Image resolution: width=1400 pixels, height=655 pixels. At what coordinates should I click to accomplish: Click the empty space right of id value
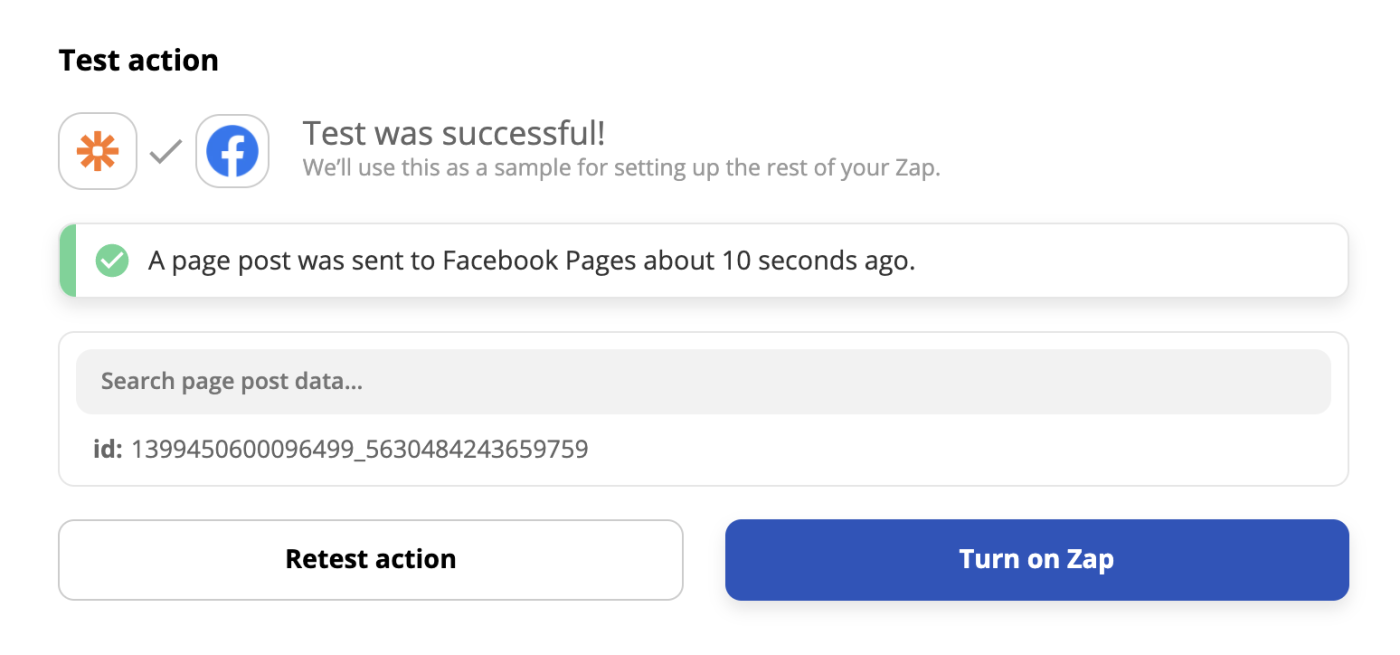950,449
